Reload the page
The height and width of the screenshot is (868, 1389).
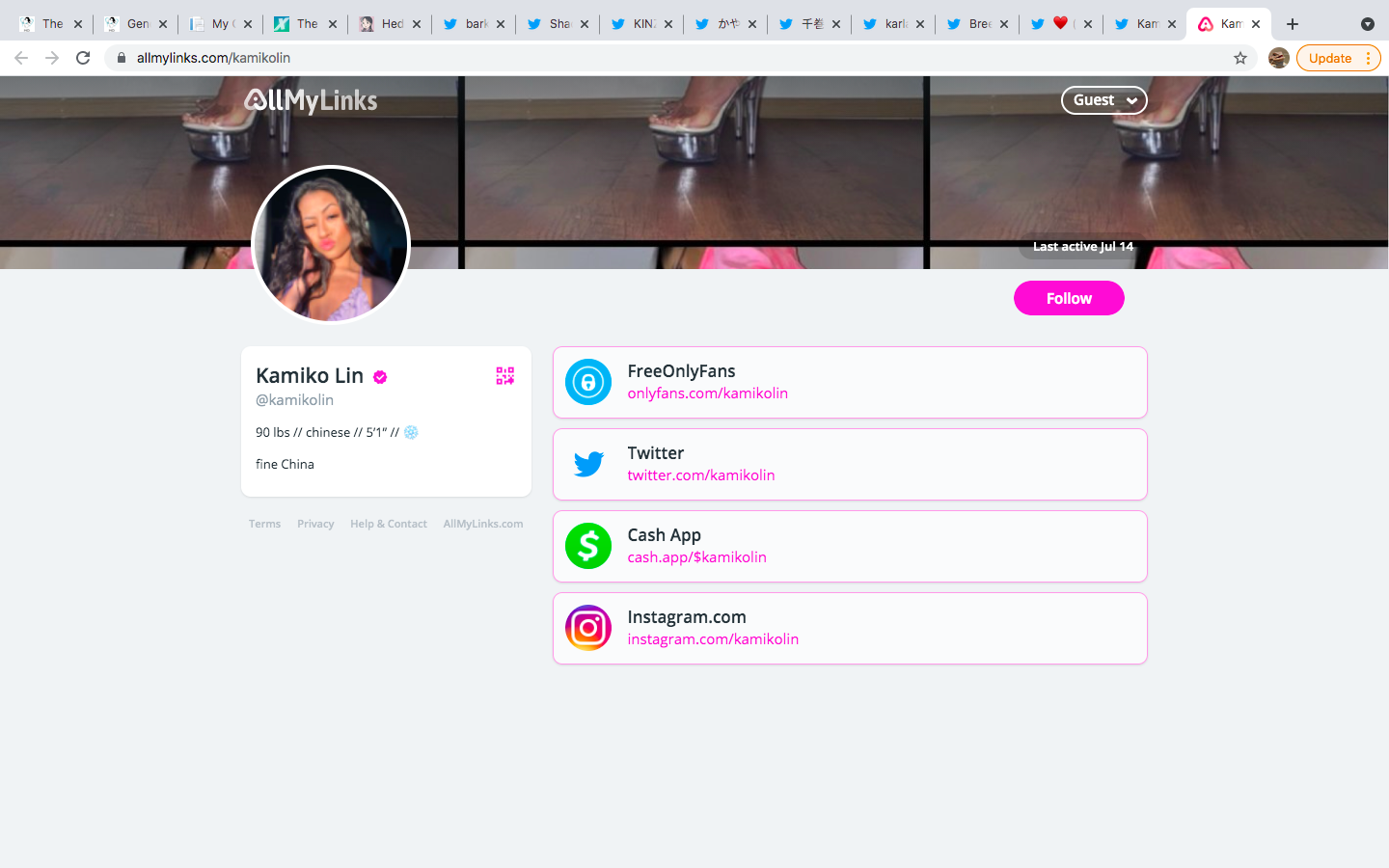click(83, 58)
